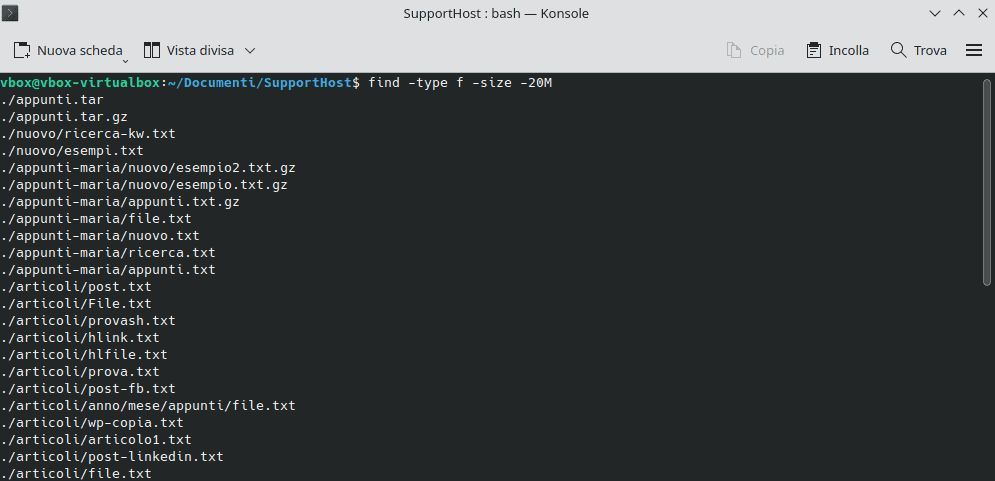Image resolution: width=995 pixels, height=481 pixels.
Task: Click the ./appunti-maria/ricerca.txt output line
Action: coord(108,252)
